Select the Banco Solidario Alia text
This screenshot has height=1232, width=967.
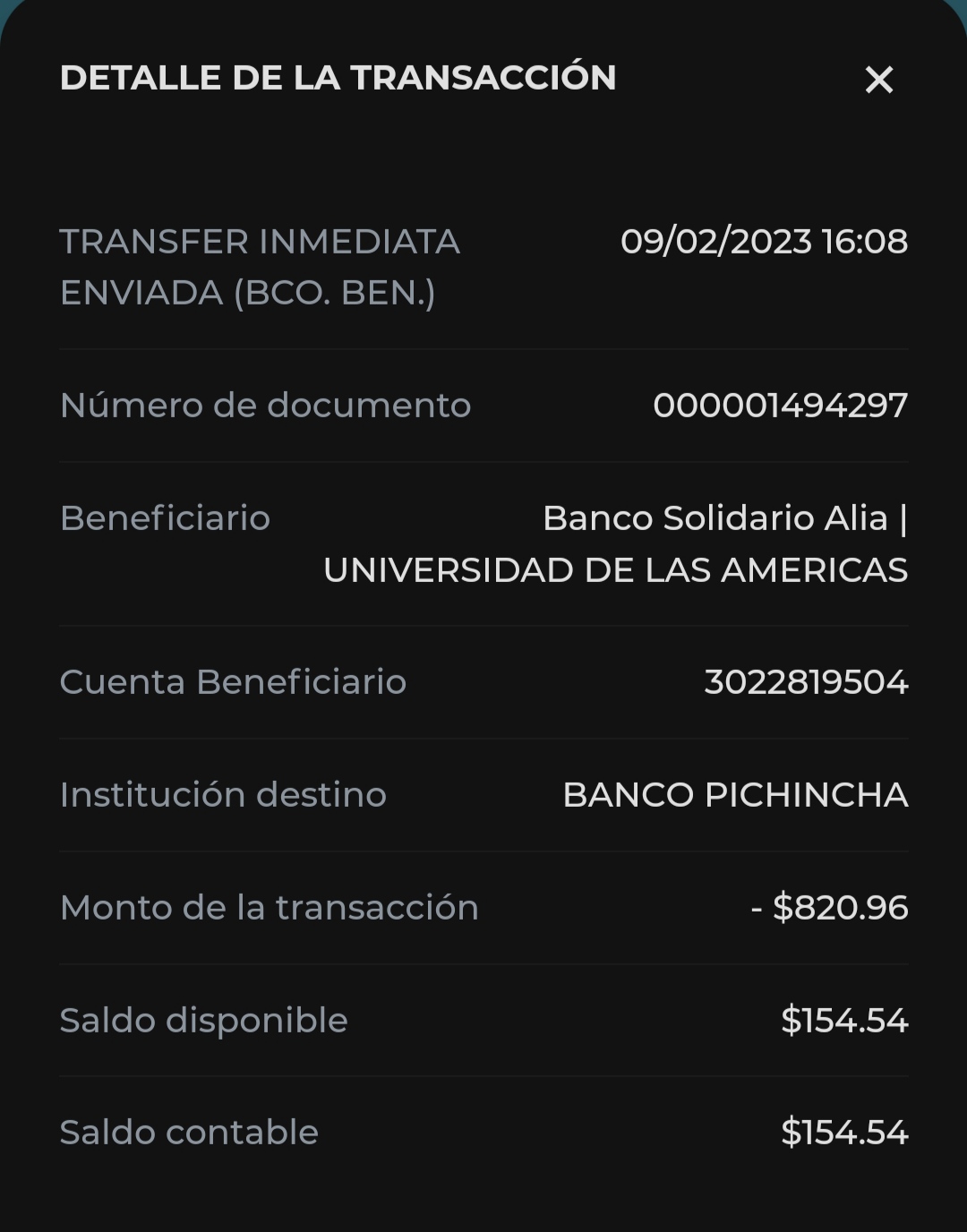pyautogui.click(x=715, y=518)
